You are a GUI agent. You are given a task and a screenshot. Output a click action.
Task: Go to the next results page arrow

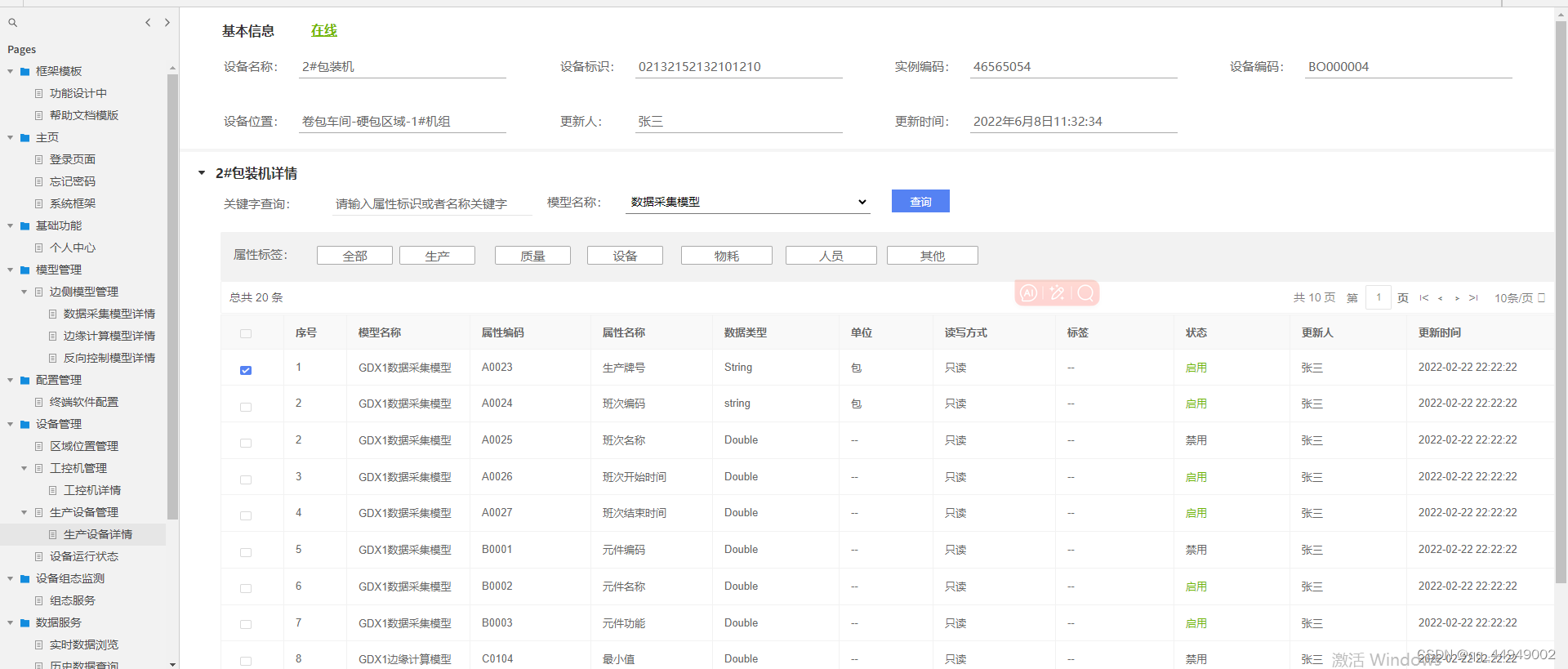[1457, 298]
